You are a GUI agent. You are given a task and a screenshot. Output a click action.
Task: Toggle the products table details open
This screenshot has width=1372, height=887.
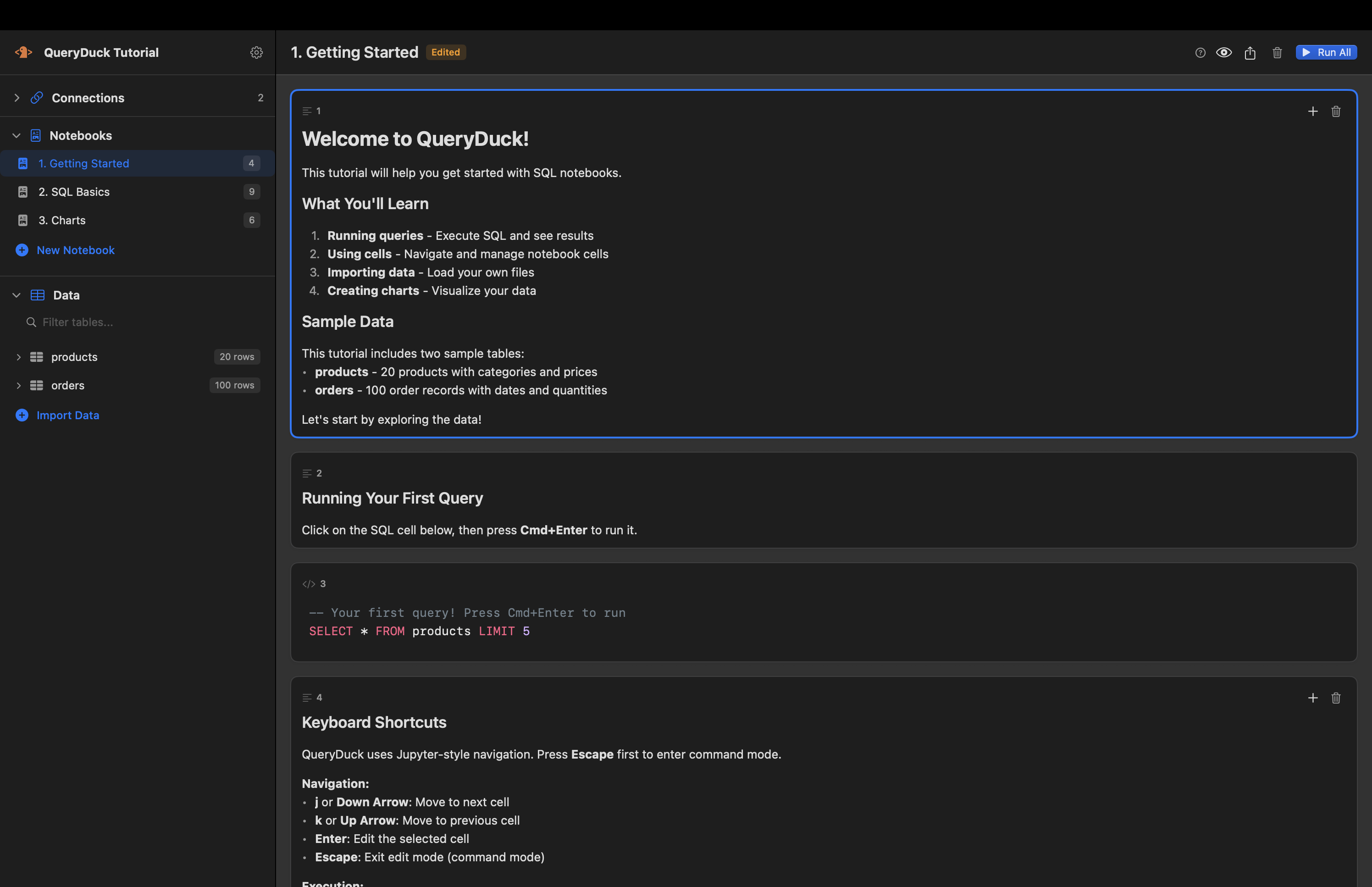tap(19, 356)
